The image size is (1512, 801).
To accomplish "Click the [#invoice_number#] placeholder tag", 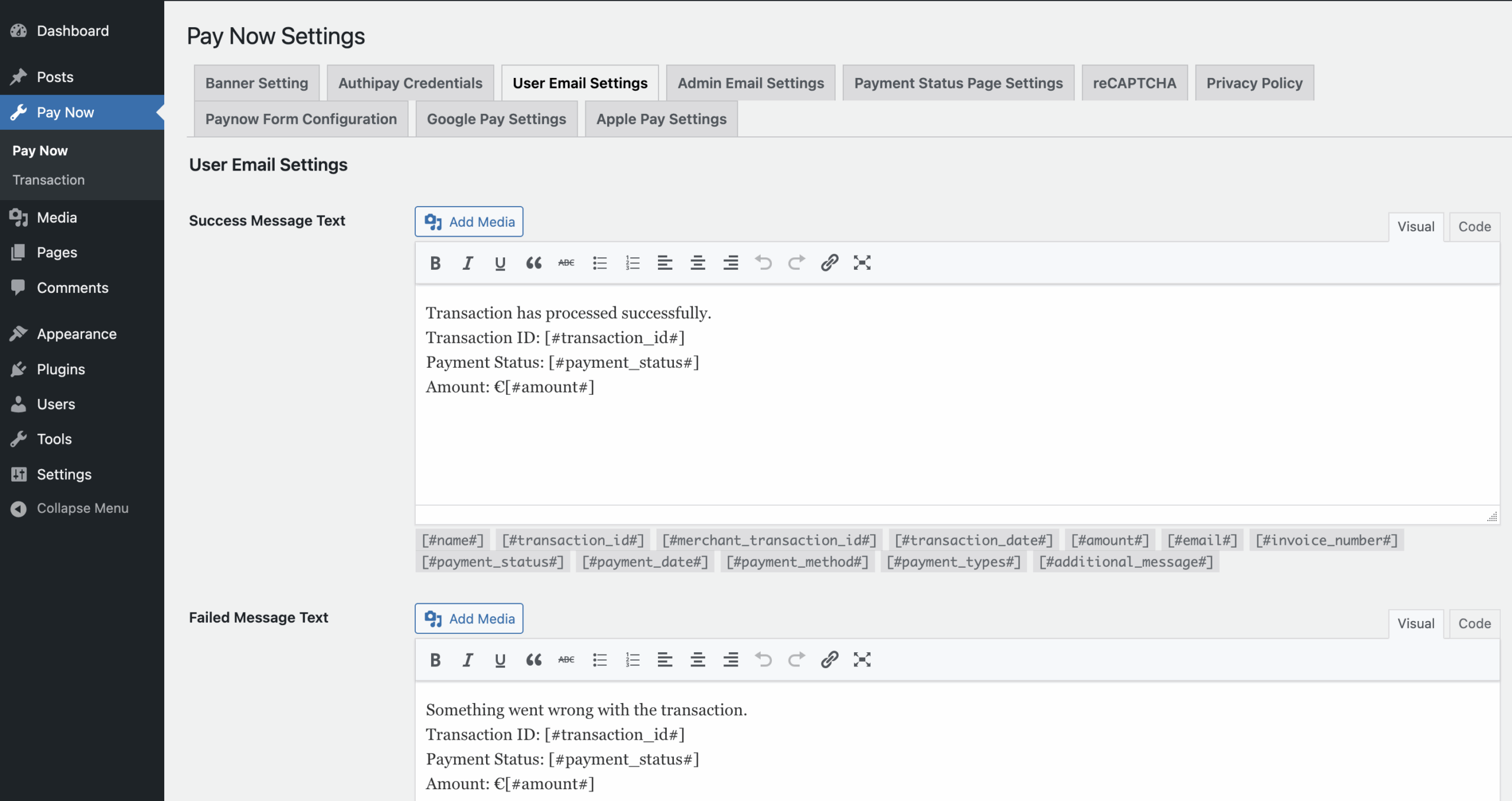I will pos(1327,540).
